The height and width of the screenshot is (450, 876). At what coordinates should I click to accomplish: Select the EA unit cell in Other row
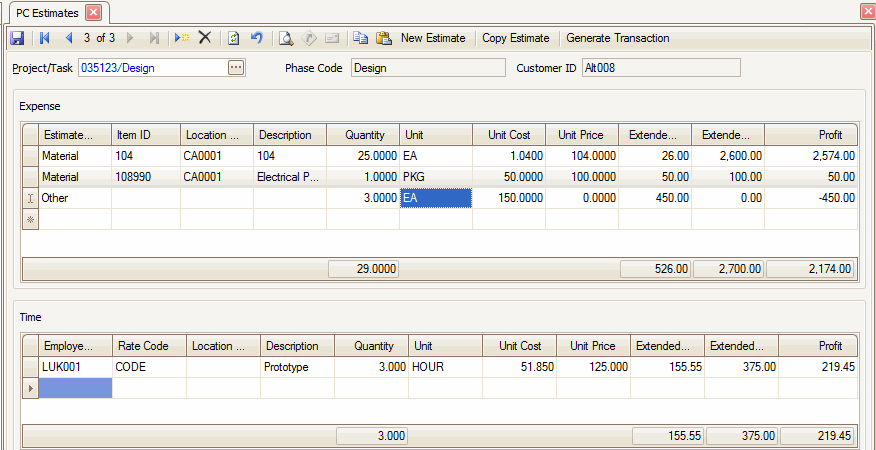(x=436, y=198)
